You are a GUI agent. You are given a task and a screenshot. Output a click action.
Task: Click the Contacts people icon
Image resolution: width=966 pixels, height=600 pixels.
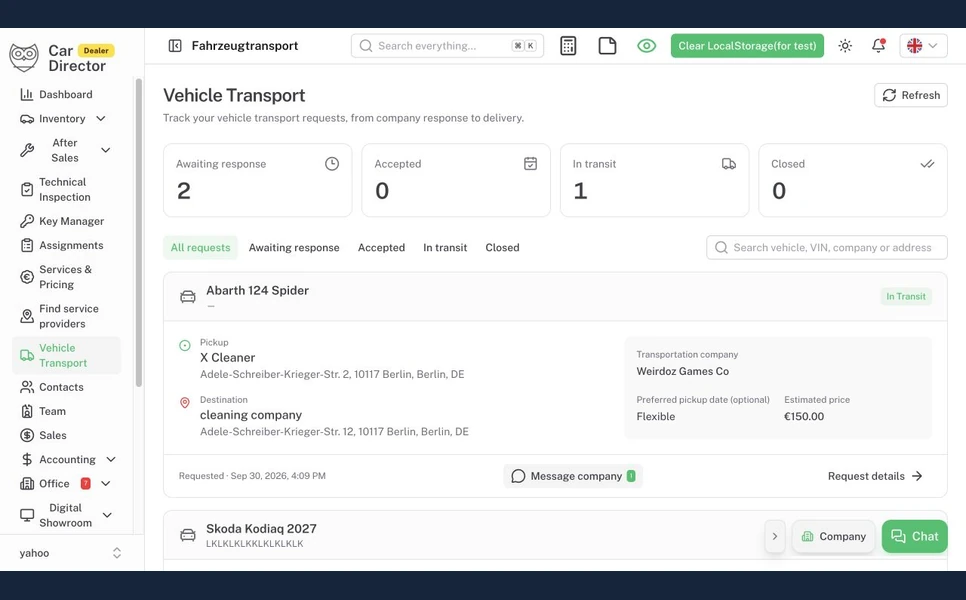(26, 387)
